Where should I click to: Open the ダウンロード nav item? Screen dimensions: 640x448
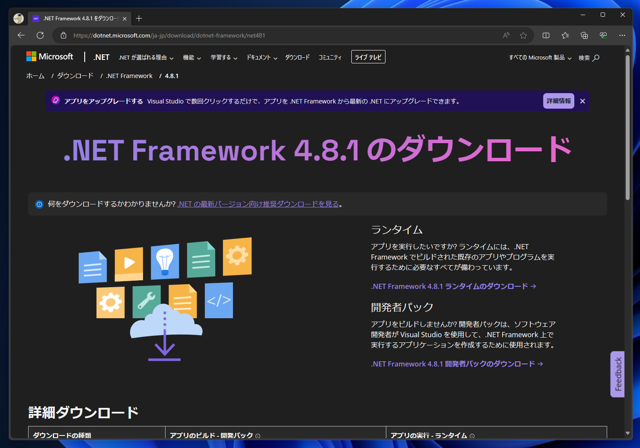point(297,58)
